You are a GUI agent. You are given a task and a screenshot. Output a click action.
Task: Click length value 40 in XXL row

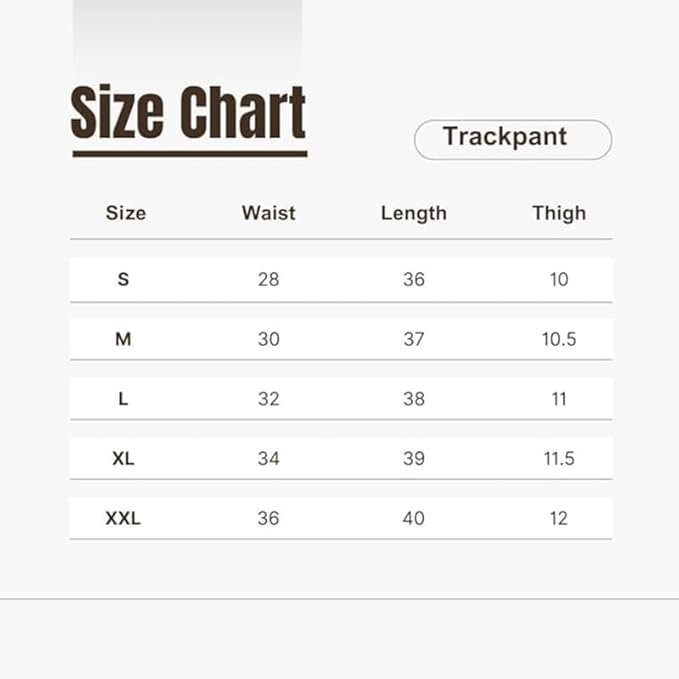click(x=414, y=518)
